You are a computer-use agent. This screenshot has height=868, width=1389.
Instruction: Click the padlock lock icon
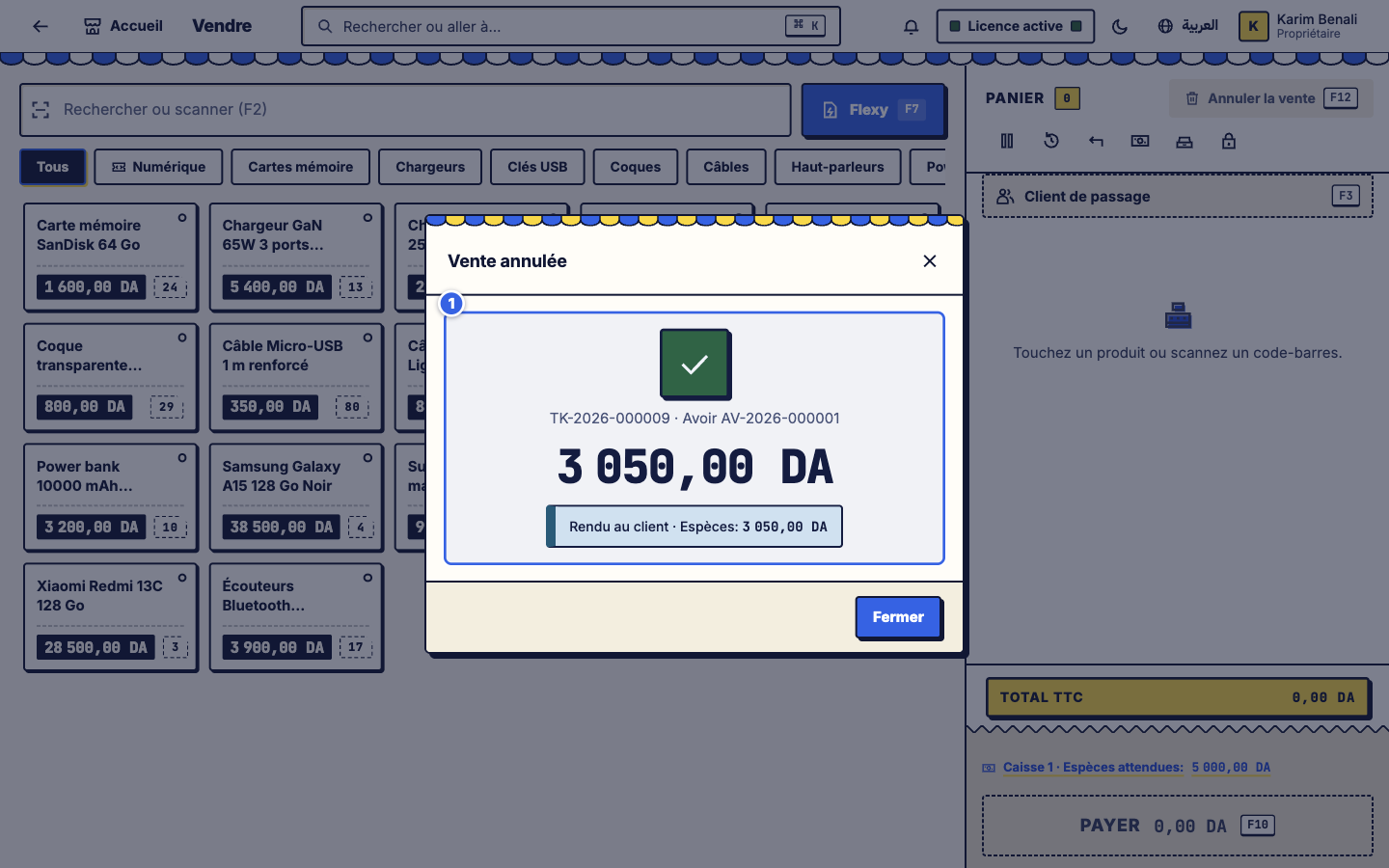(1229, 141)
